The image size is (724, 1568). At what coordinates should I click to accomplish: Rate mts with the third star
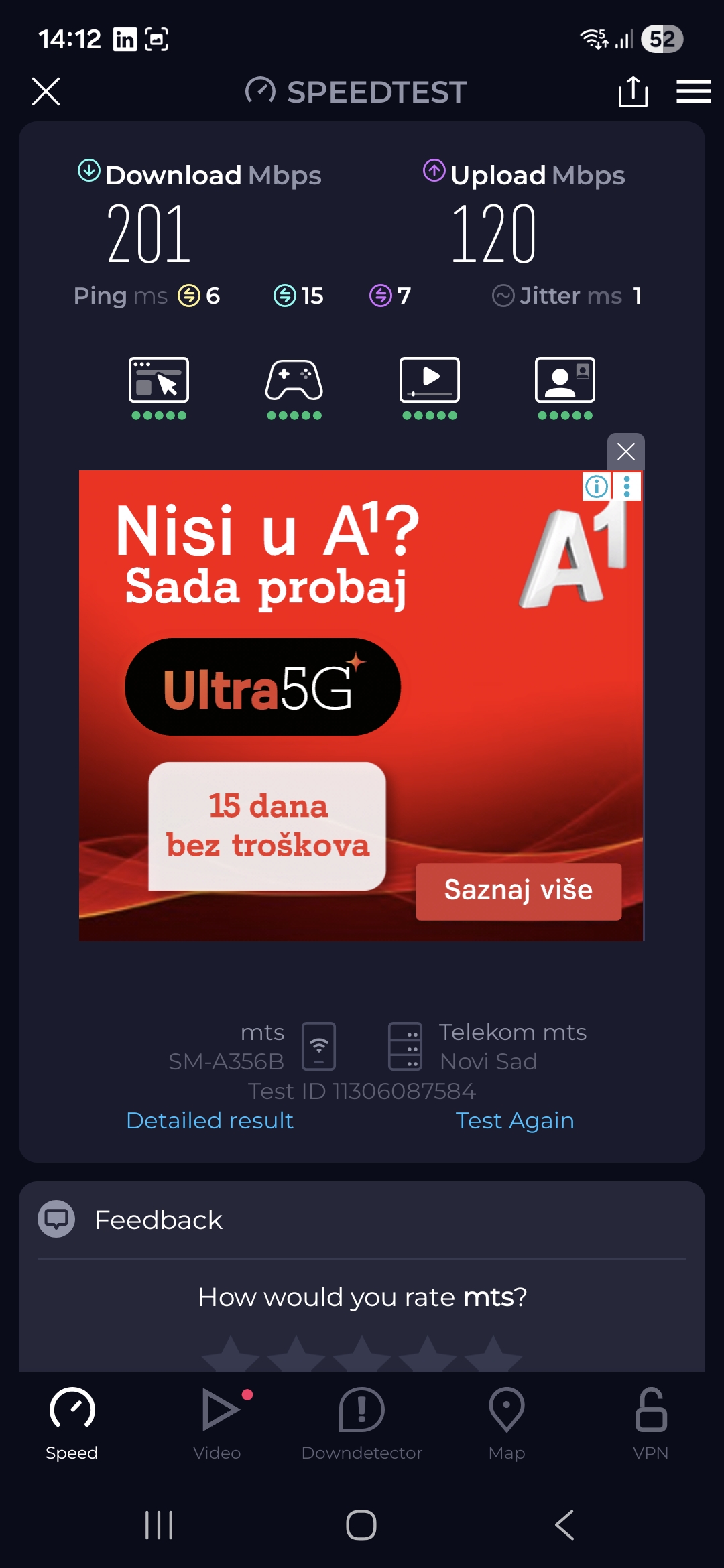tap(362, 1354)
